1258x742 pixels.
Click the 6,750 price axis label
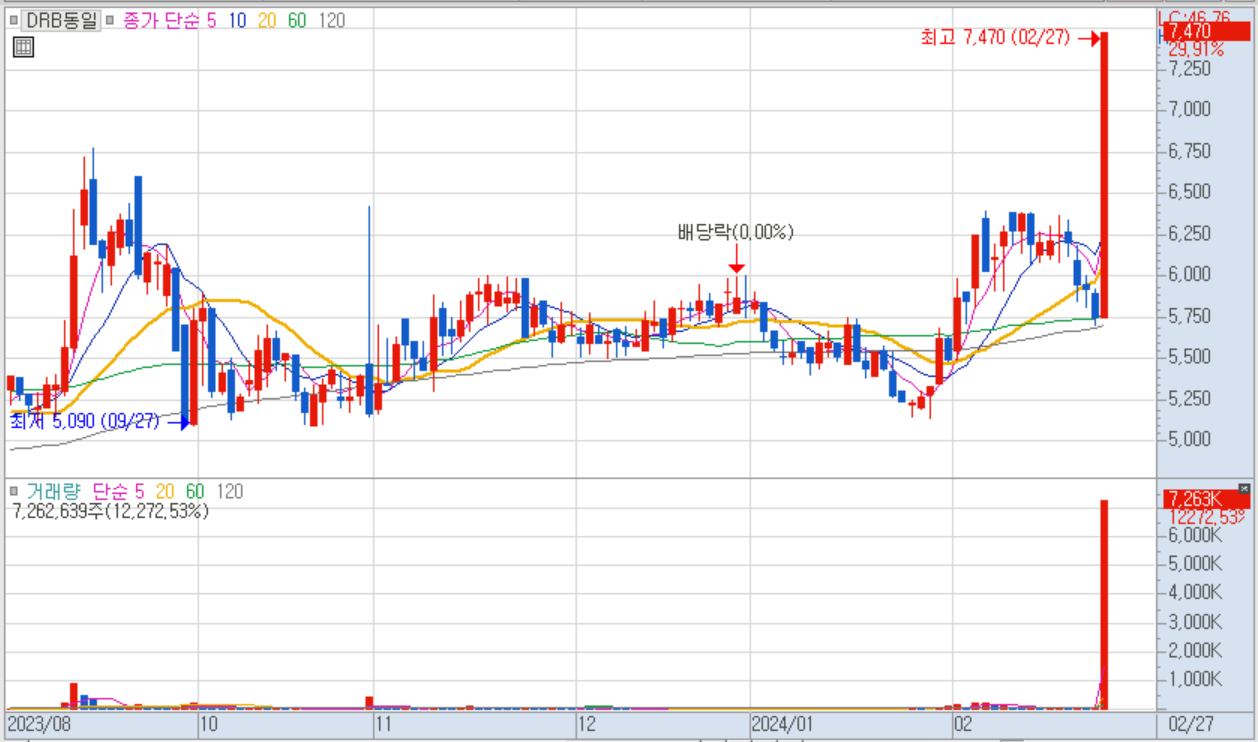(1189, 151)
